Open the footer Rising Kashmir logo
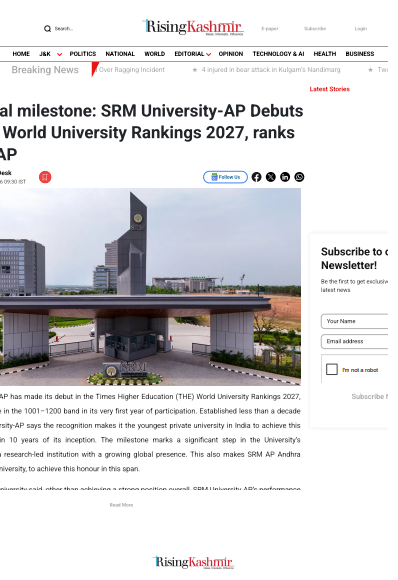This screenshot has height=580, width=398. [193, 562]
